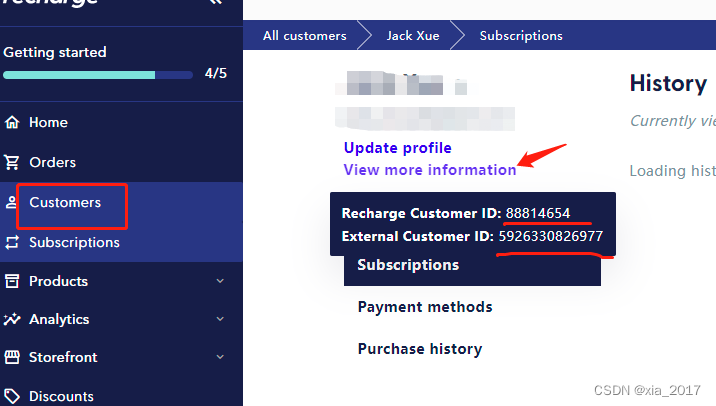Expand the Products menu chevron
Screen dimensions: 716x406
click(220, 281)
